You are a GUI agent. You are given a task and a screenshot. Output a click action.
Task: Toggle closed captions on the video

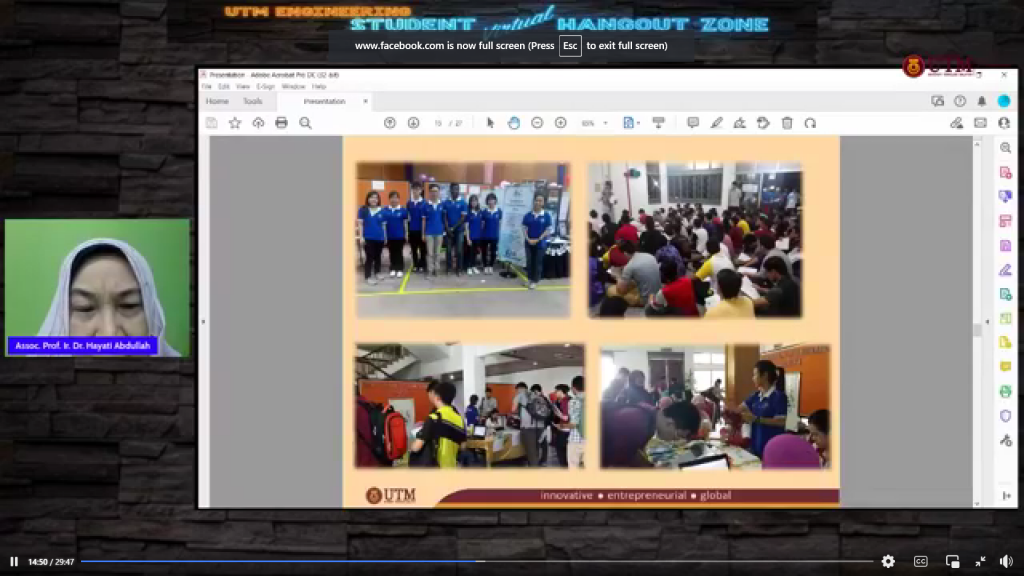tap(920, 561)
